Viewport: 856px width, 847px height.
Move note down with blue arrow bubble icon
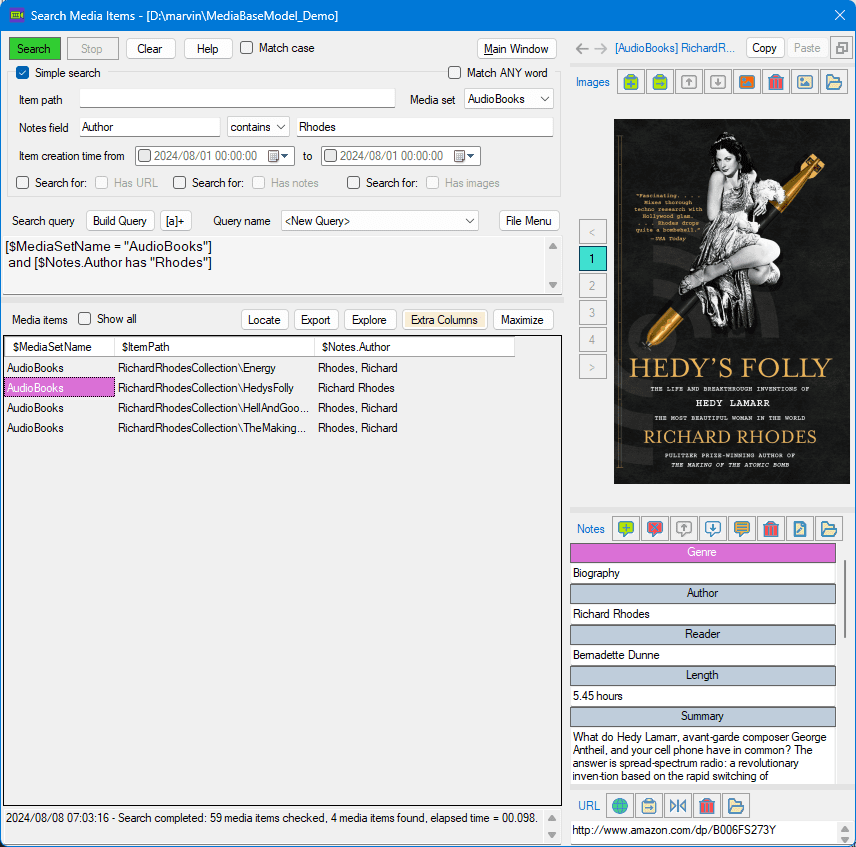pyautogui.click(x=712, y=528)
